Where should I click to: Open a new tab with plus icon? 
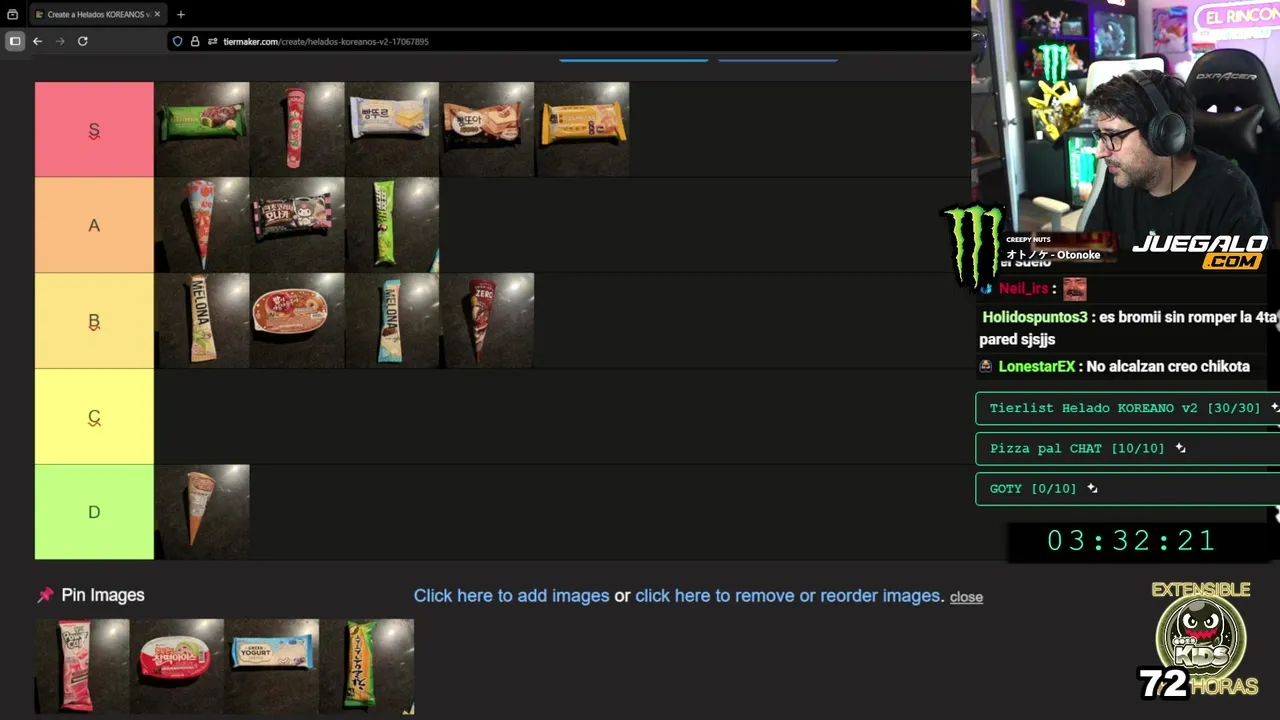181,14
